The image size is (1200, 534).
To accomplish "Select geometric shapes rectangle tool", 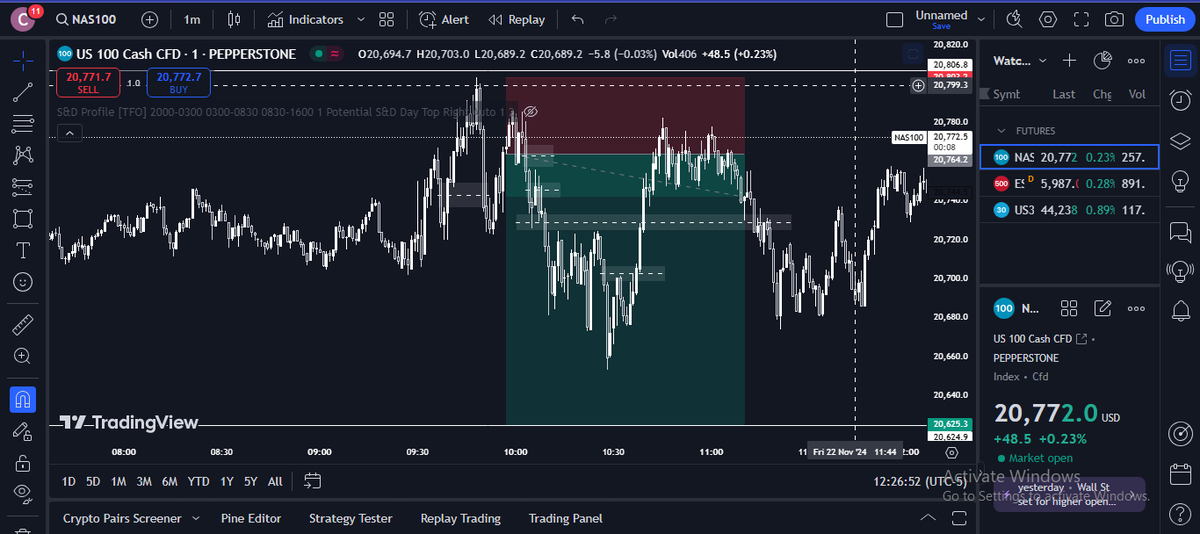I will (x=23, y=218).
